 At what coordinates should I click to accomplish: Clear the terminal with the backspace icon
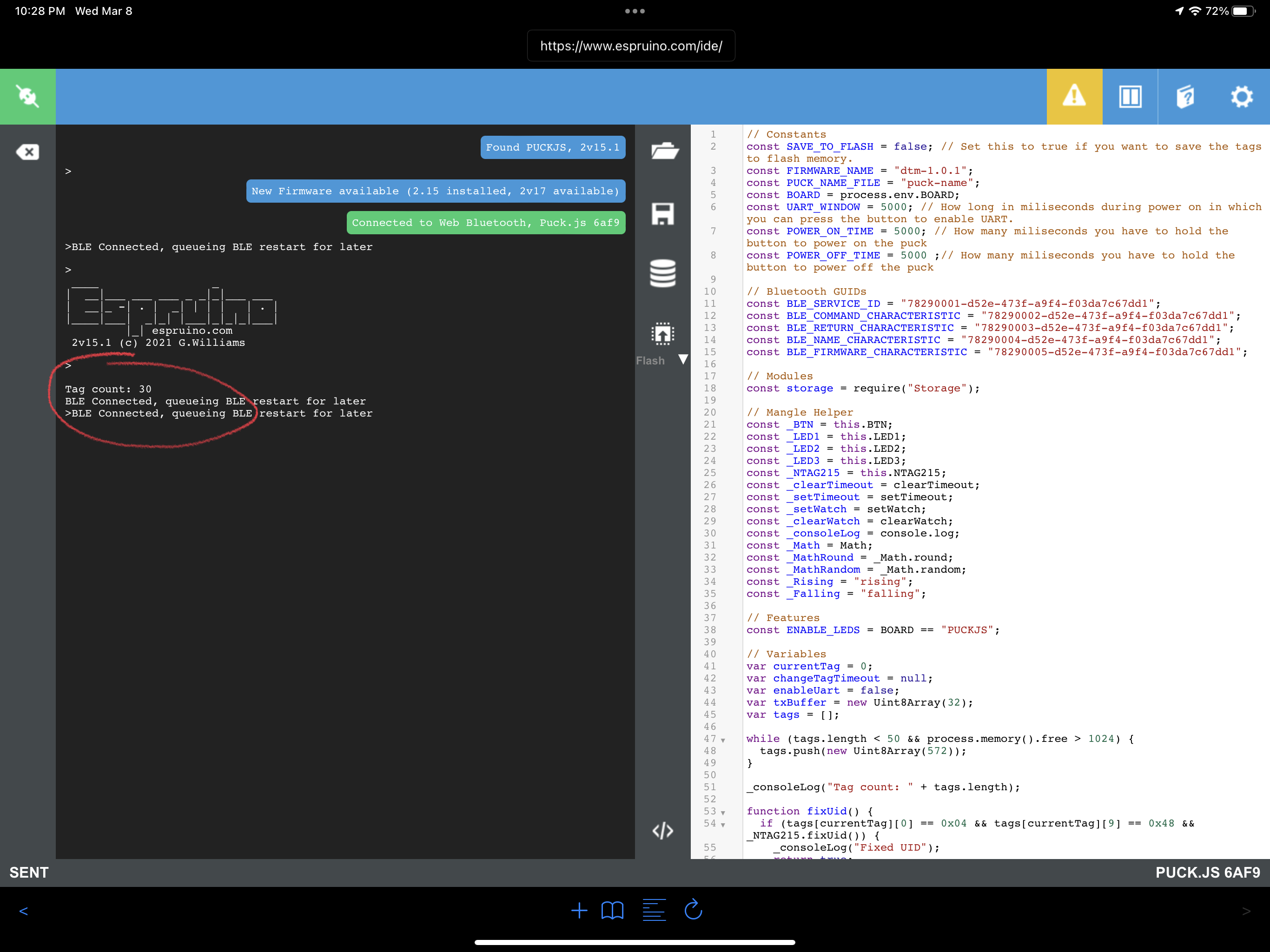tap(27, 152)
